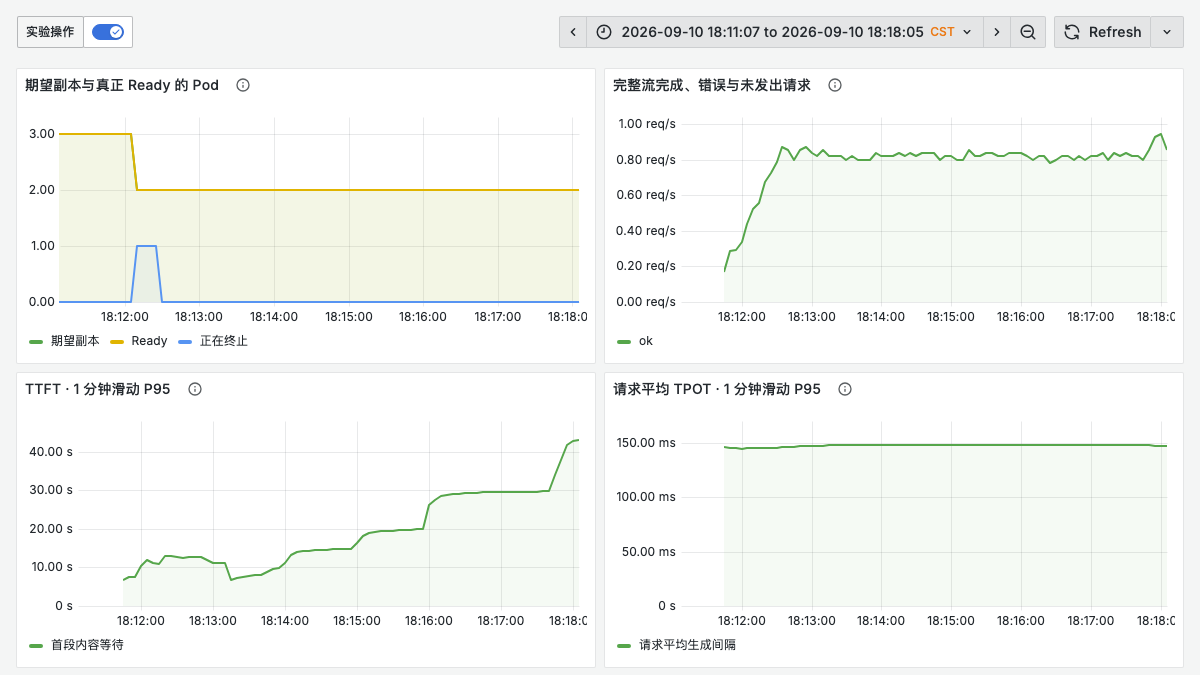
Task: Click the 1.00 req/s axis label
Action: point(647,124)
